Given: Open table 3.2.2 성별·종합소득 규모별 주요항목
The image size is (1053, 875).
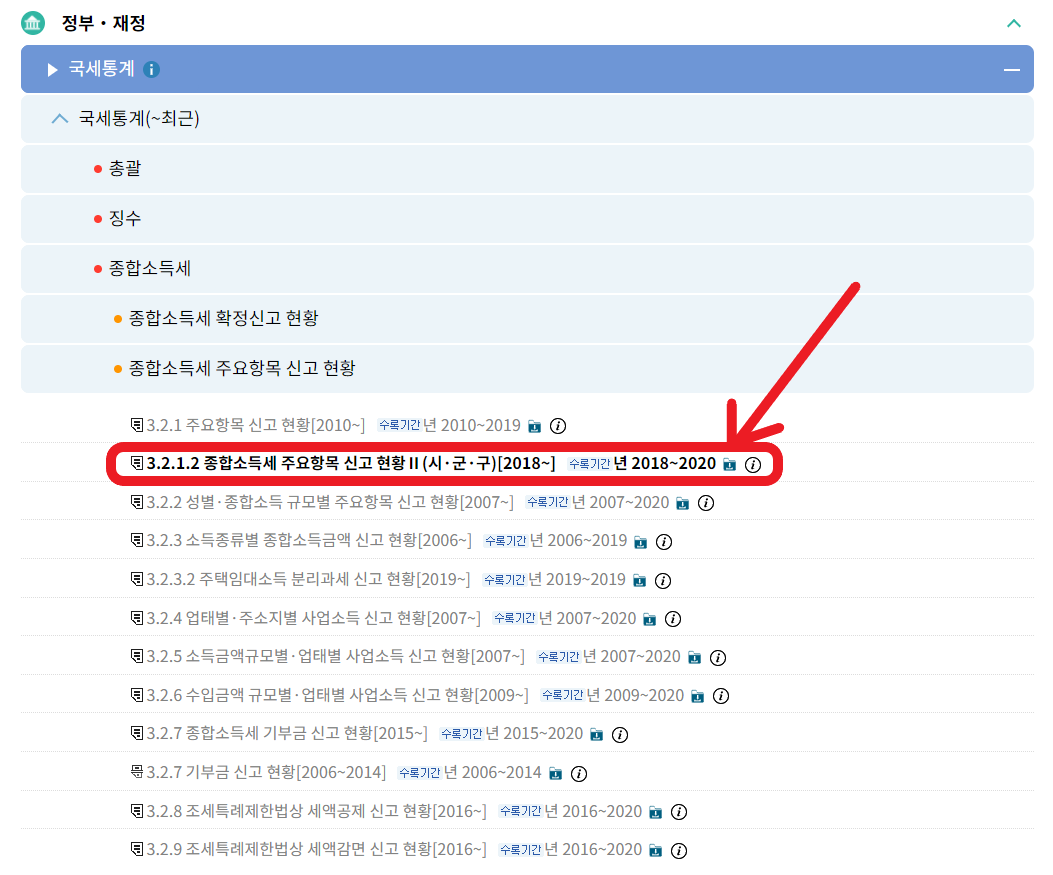Looking at the screenshot, I should (x=330, y=502).
